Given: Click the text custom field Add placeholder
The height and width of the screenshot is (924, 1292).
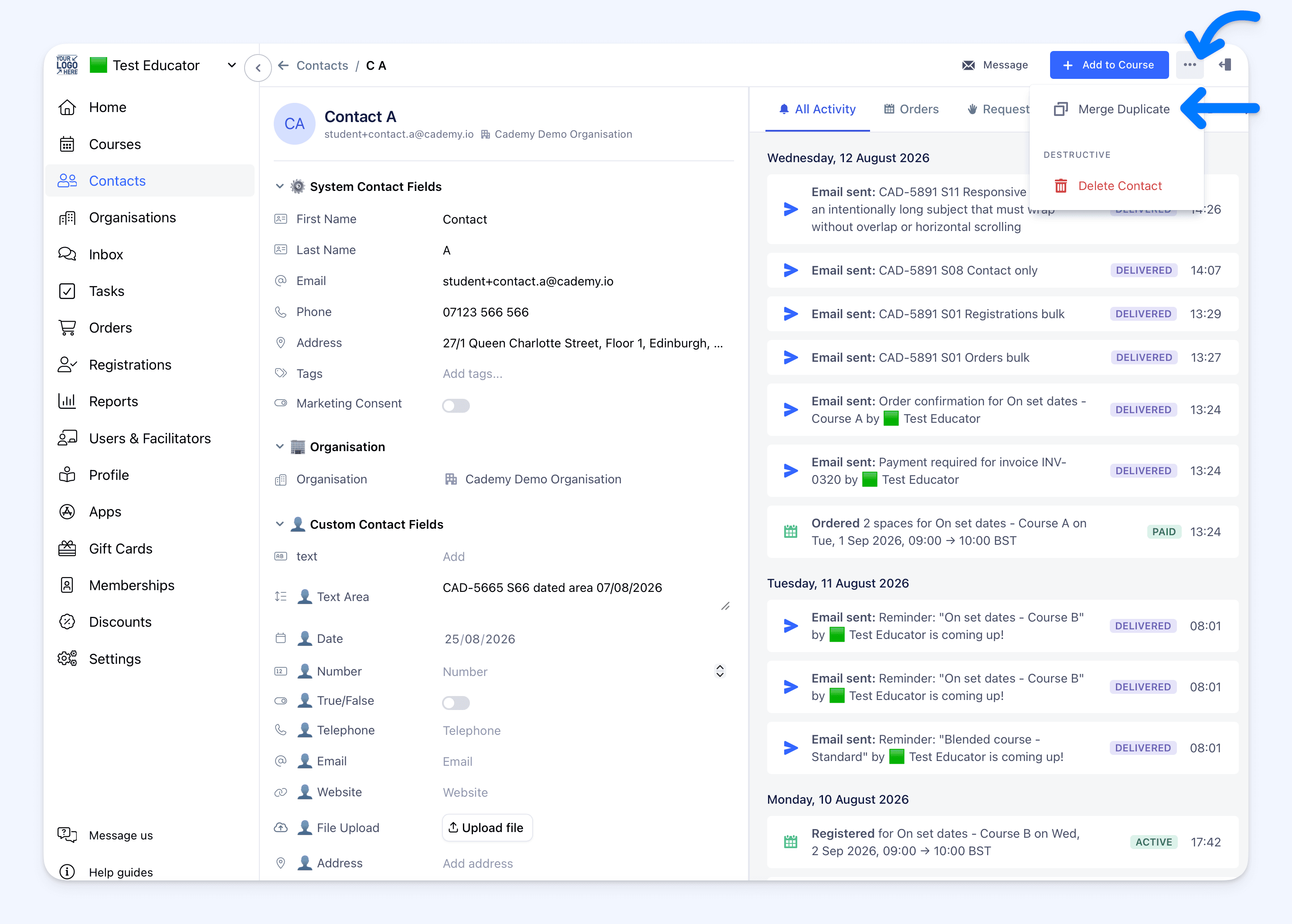Looking at the screenshot, I should click(453, 557).
